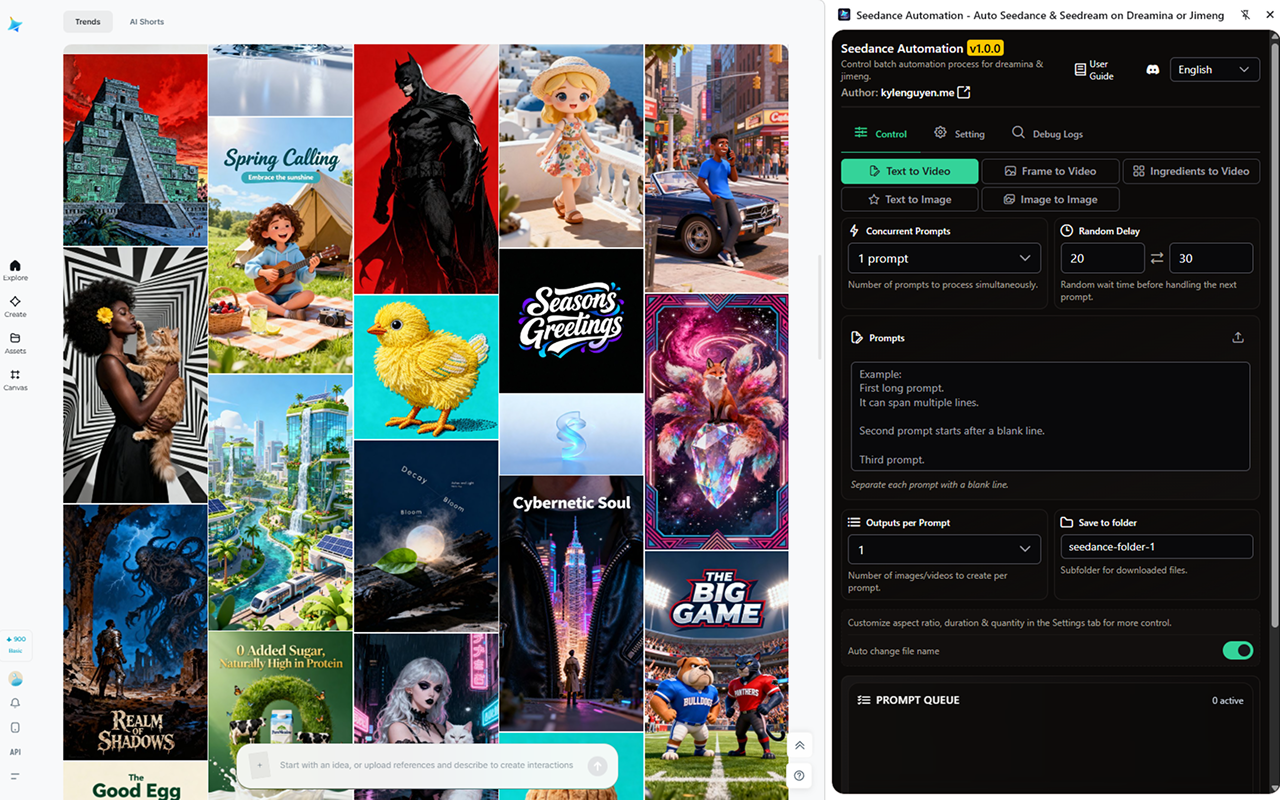1280x800 pixels.
Task: Switch to the Trends tab
Action: (x=88, y=21)
